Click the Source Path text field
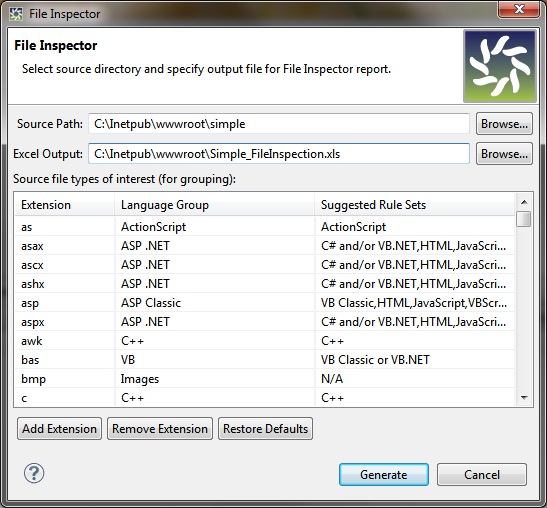The image size is (547, 508). (x=279, y=124)
